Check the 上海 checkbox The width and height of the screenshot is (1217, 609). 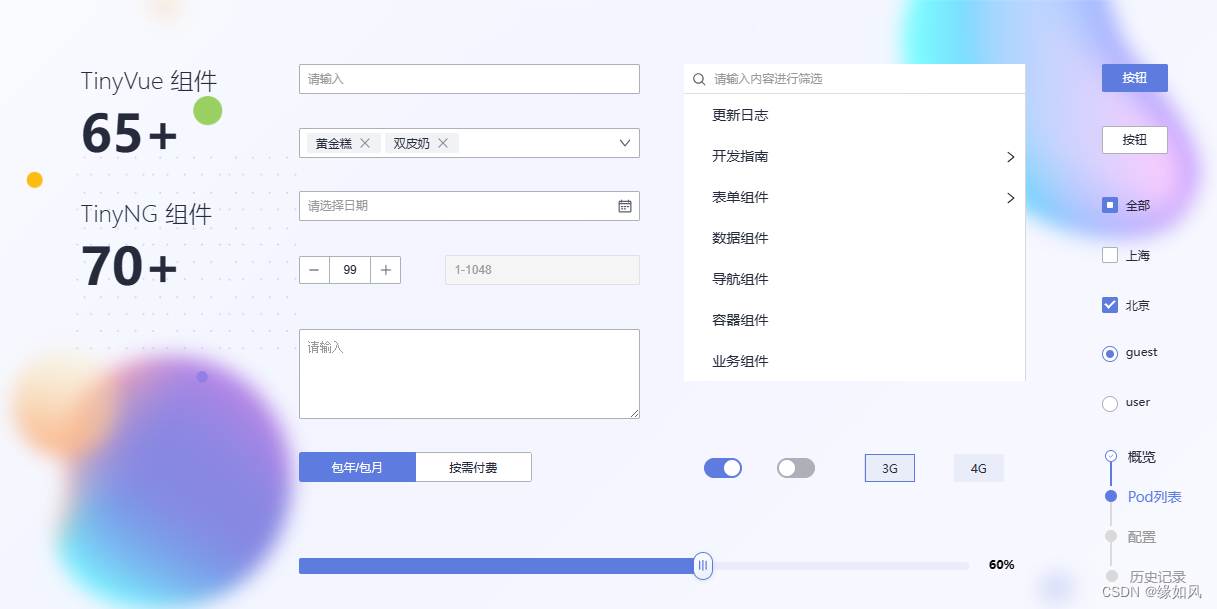coord(1110,255)
